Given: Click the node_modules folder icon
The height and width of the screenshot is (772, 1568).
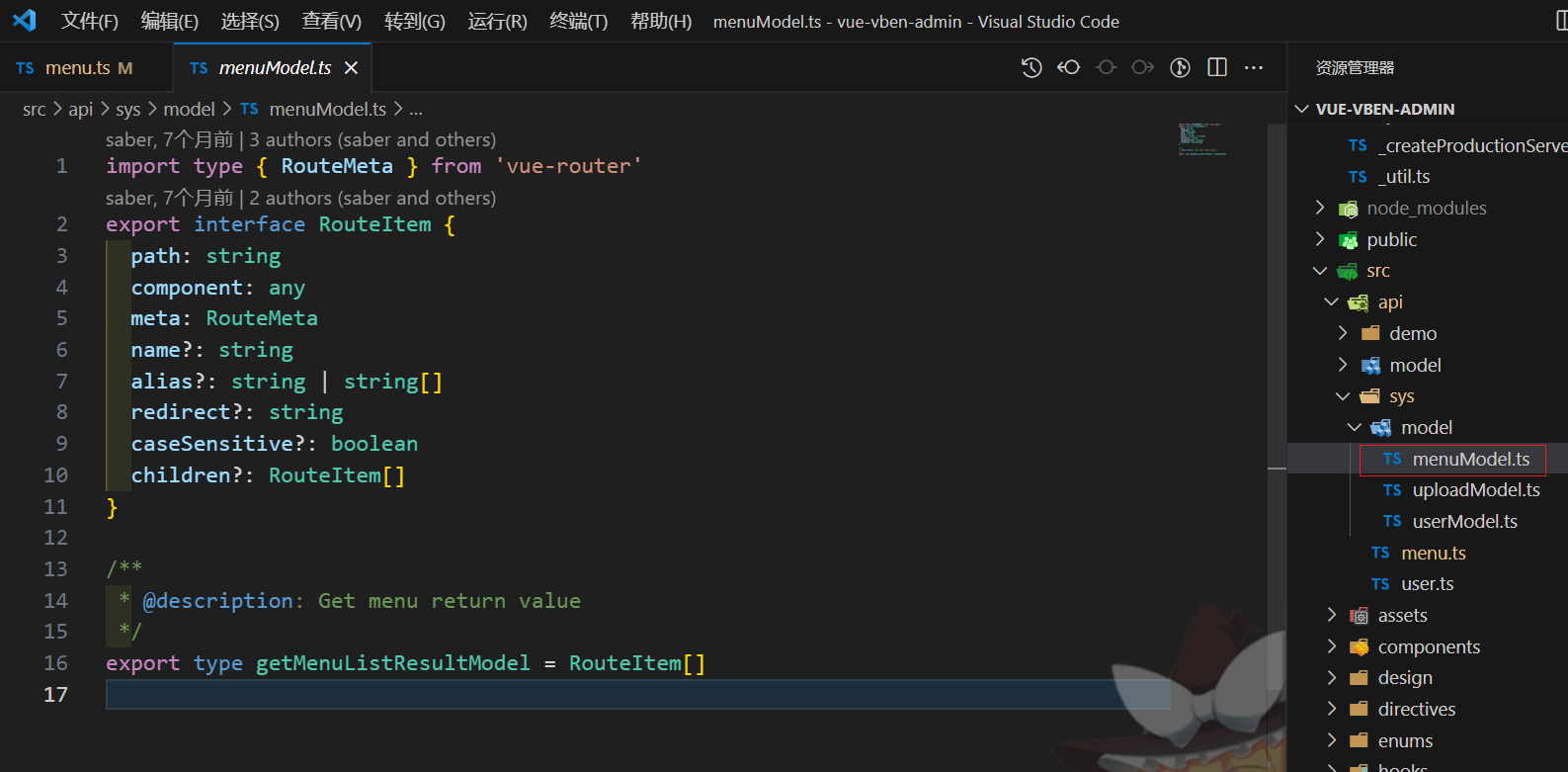Looking at the screenshot, I should click(x=1348, y=209).
